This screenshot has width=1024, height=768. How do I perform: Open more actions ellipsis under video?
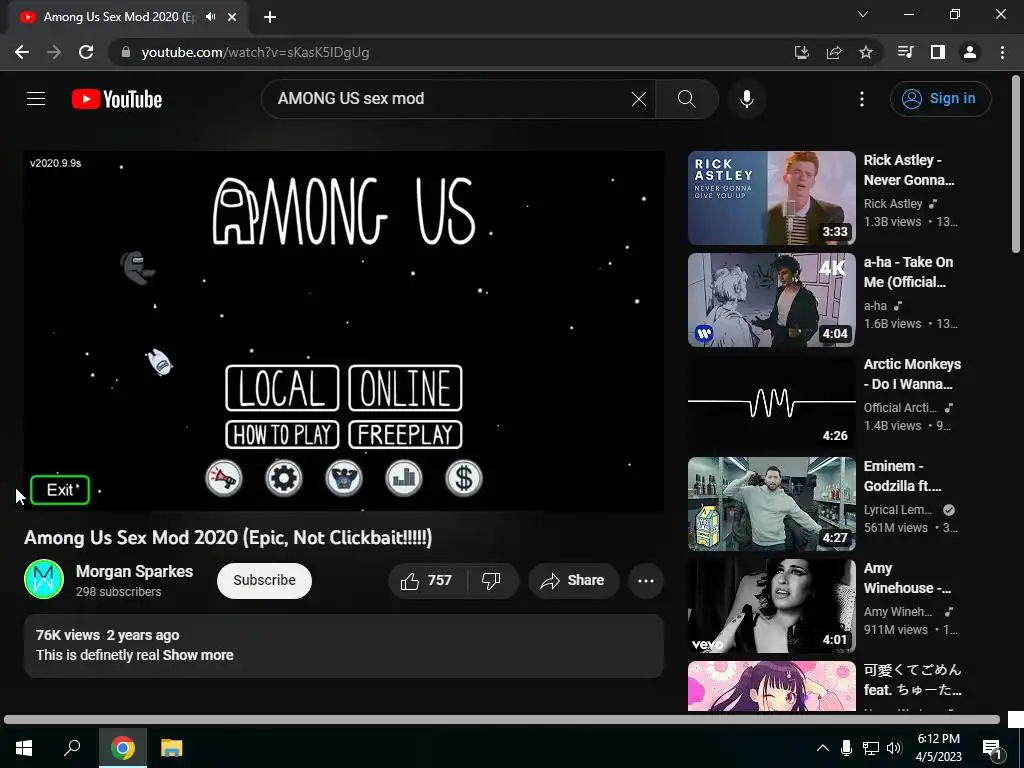646,581
